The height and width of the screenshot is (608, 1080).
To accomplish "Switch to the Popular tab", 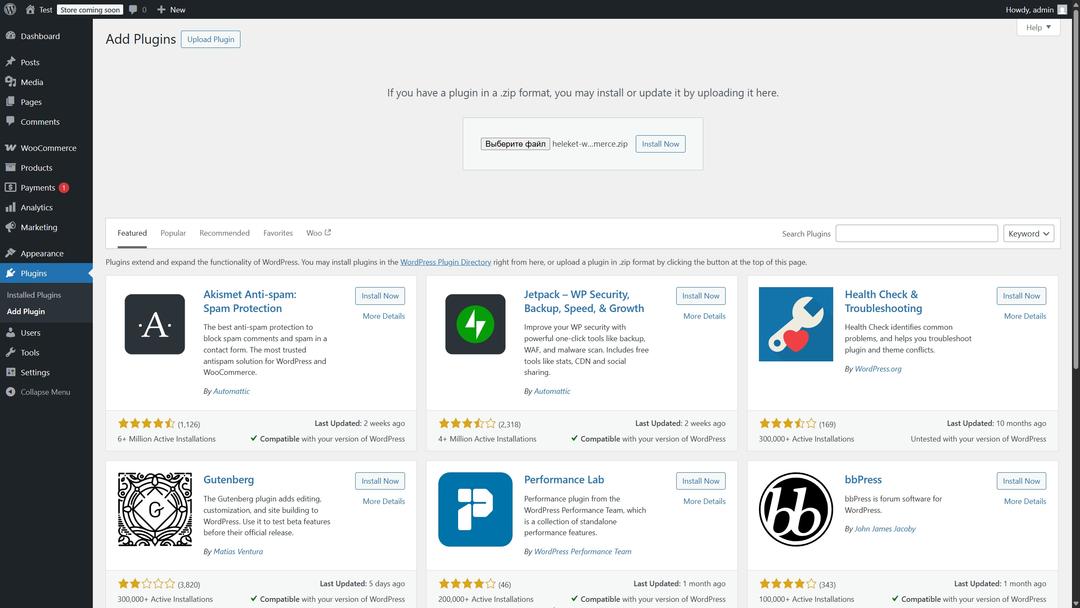I will tap(173, 233).
